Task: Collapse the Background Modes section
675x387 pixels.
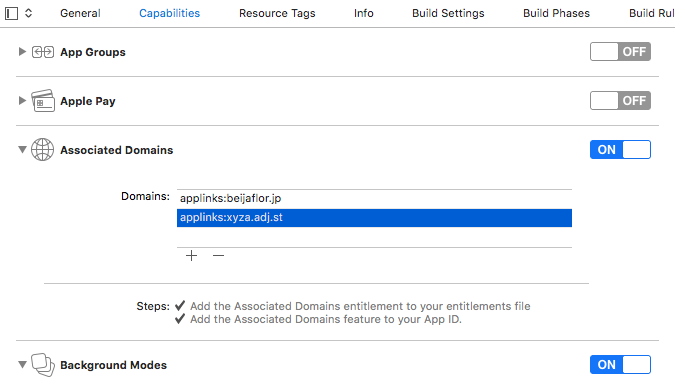Action: [x=22, y=364]
